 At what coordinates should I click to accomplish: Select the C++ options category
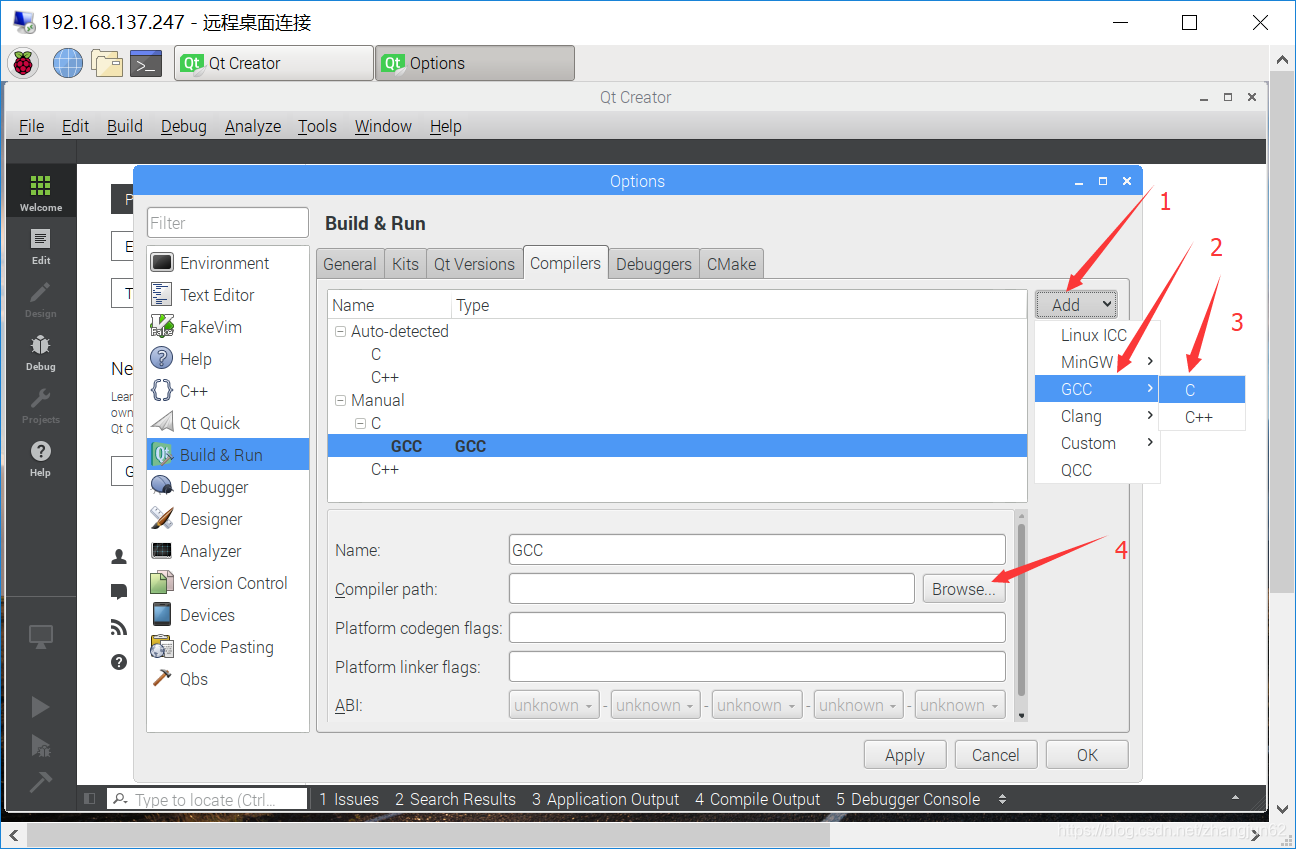click(228, 391)
